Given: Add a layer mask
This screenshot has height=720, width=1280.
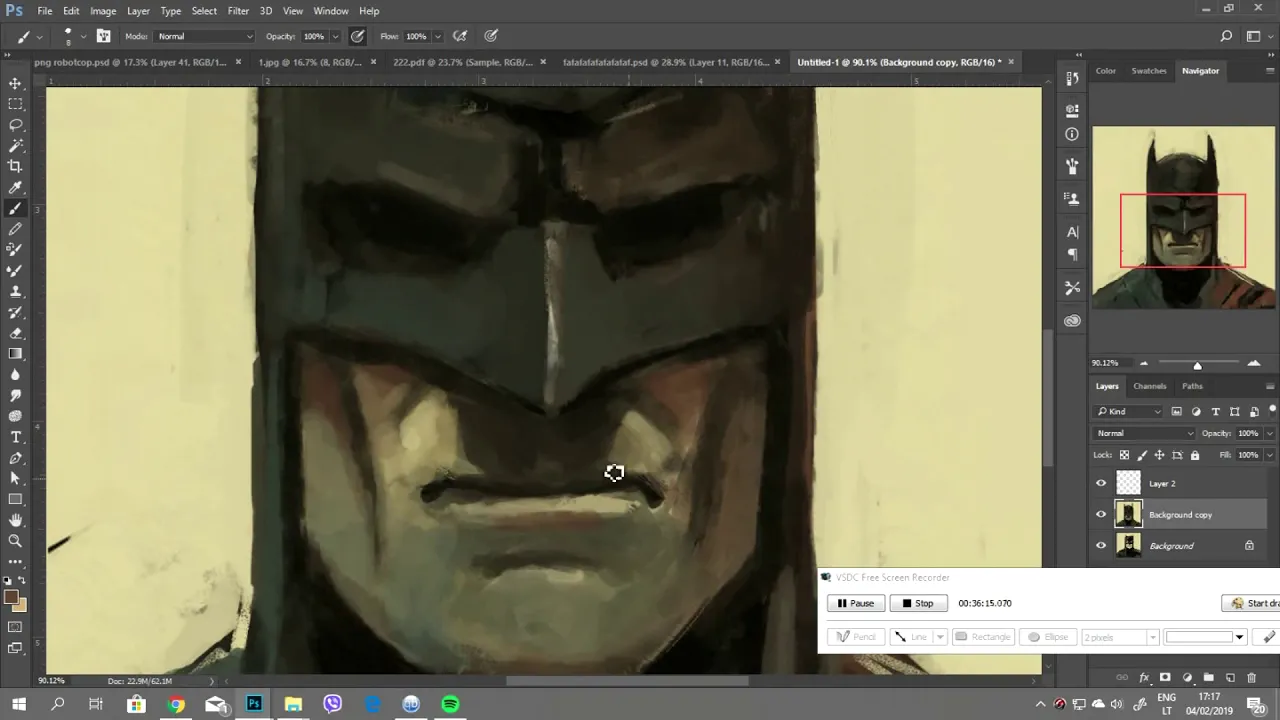Looking at the screenshot, I should 1165,678.
